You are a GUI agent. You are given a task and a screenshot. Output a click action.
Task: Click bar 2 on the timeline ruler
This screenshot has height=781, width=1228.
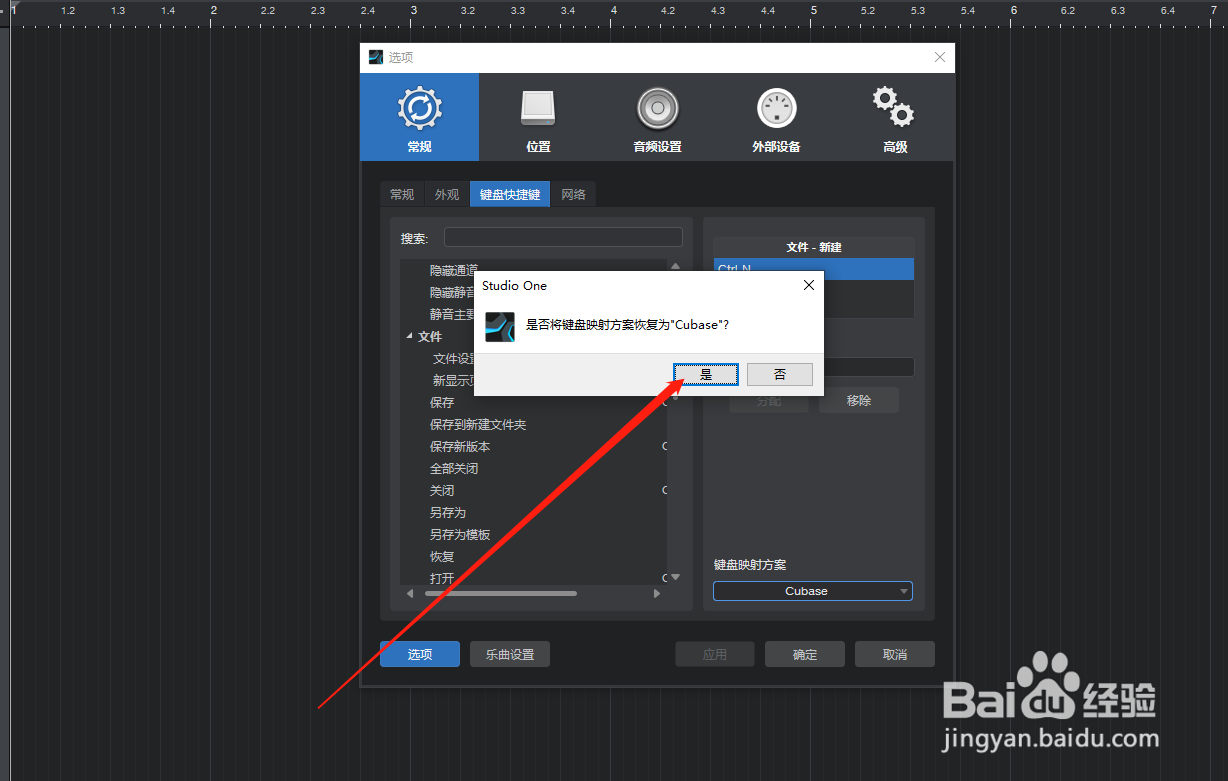pyautogui.click(x=213, y=10)
